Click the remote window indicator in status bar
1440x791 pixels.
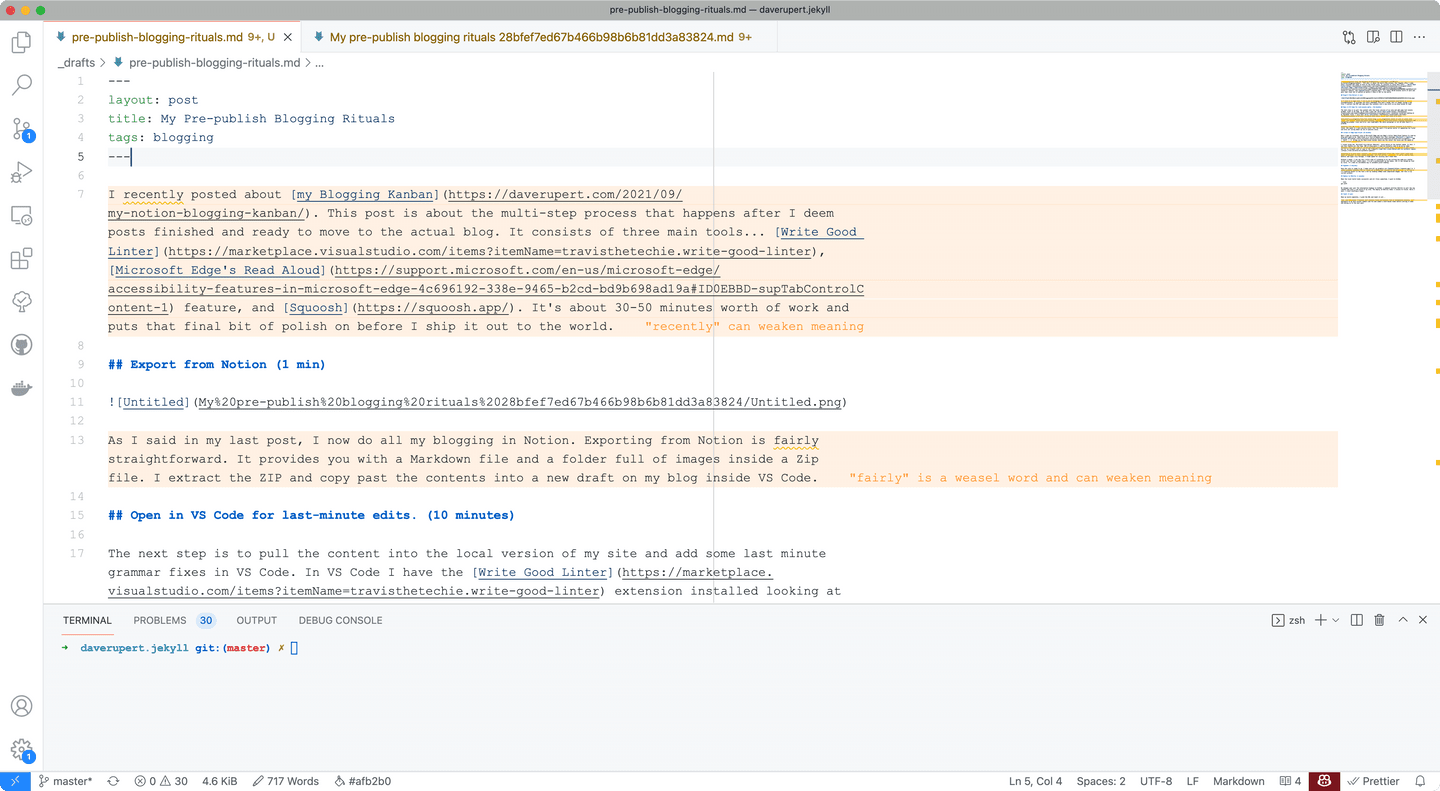14,781
